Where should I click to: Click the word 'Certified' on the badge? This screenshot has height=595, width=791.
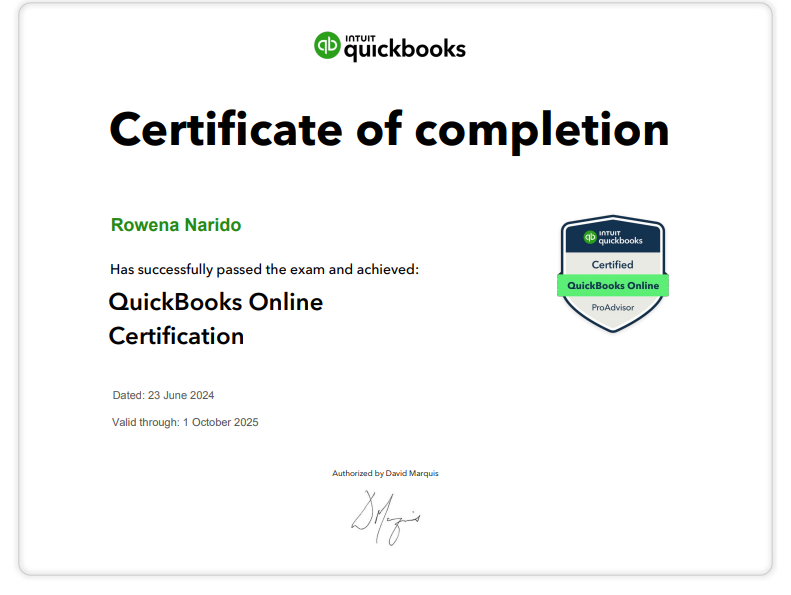(612, 264)
